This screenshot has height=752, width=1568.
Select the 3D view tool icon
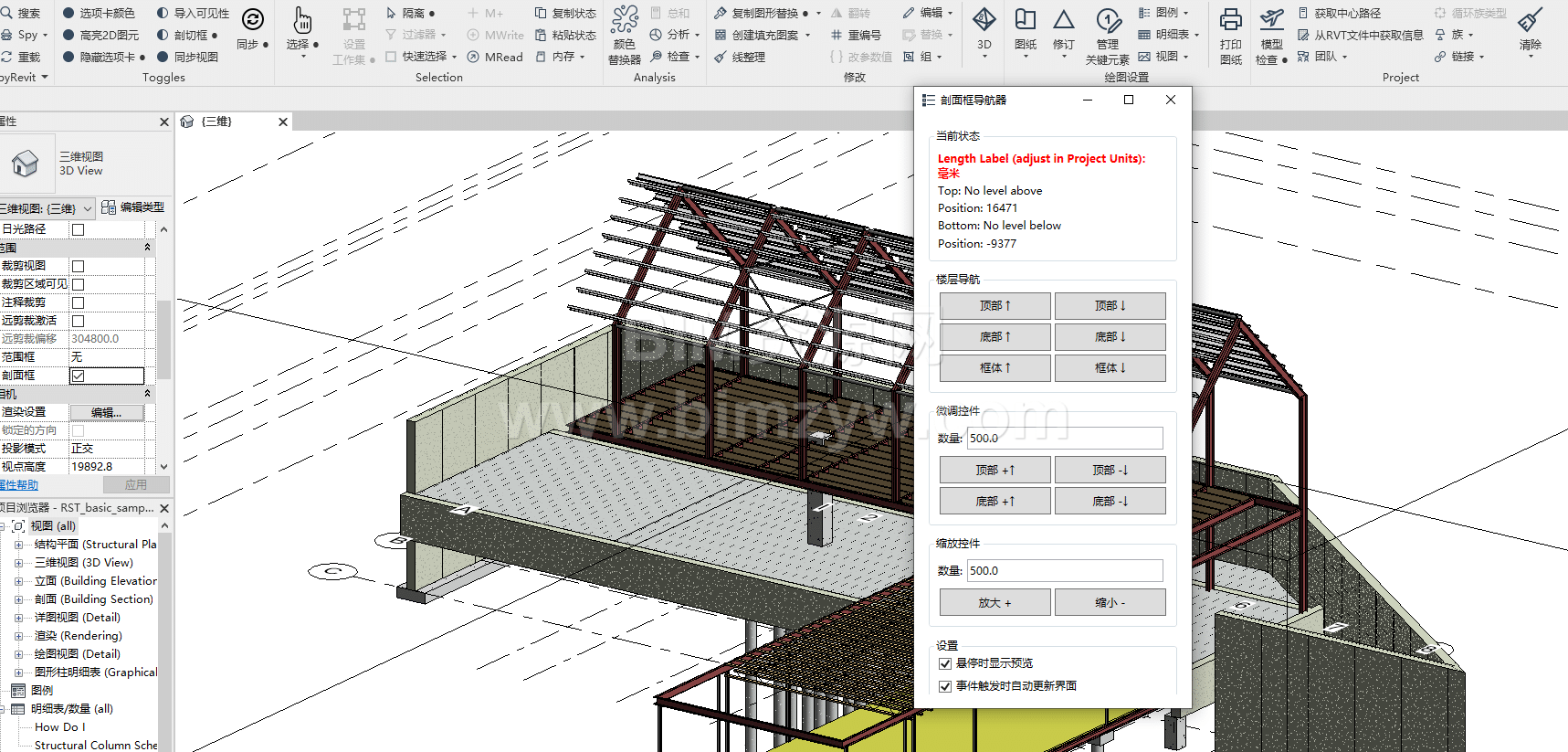[x=984, y=20]
